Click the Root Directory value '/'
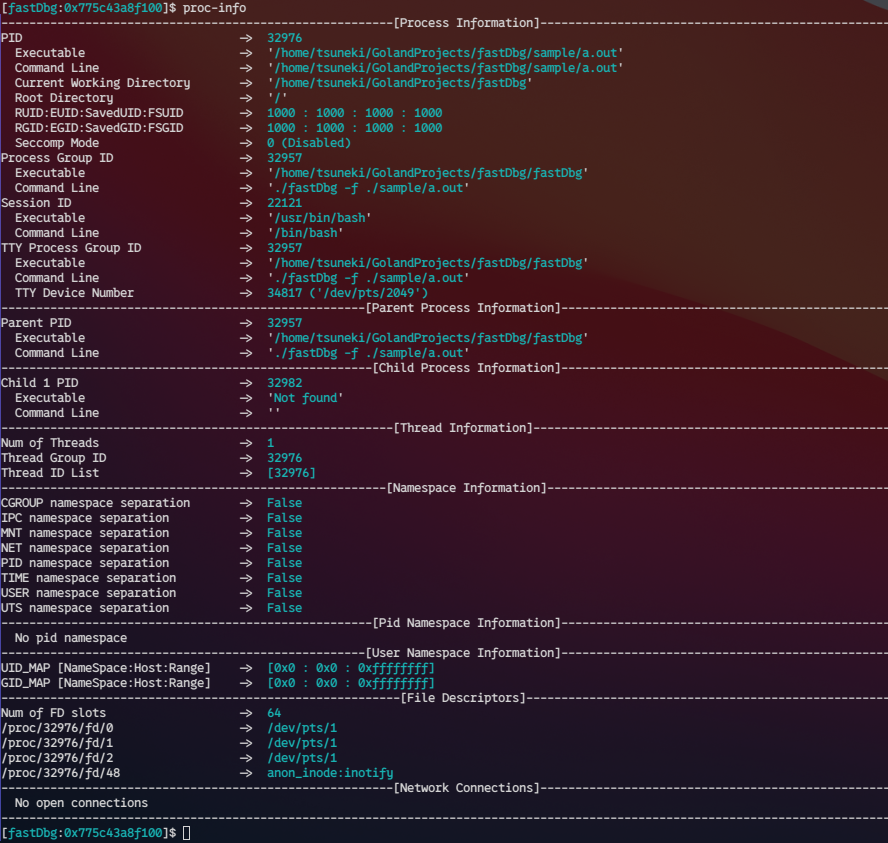This screenshot has width=888, height=843. point(277,98)
